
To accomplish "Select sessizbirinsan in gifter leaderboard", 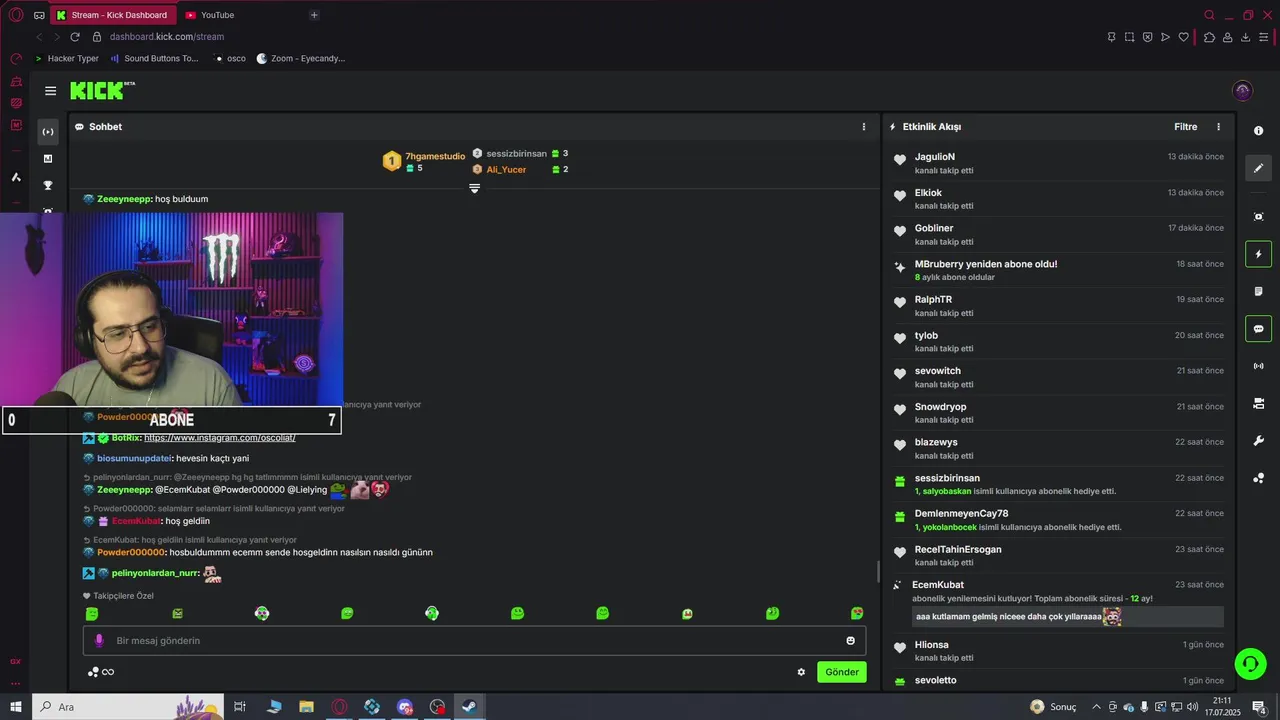I will click(x=516, y=154).
